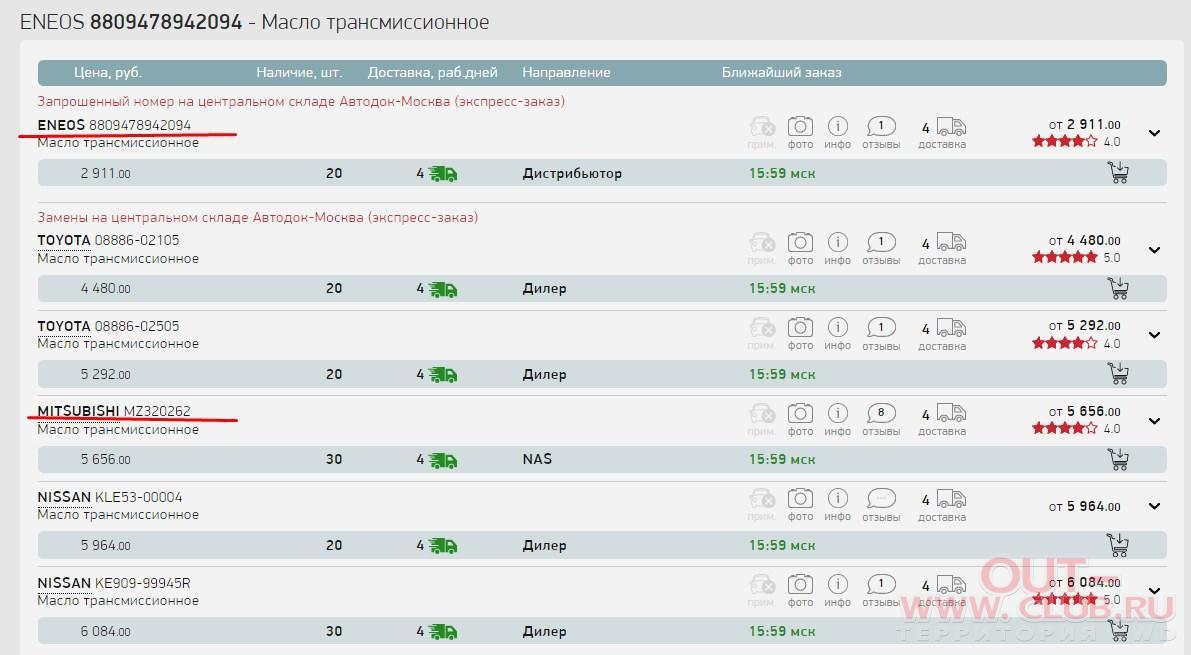This screenshot has height=655, width=1191.
Task: Add ENEOS 2 911.00 offer to cart
Action: (x=1118, y=172)
